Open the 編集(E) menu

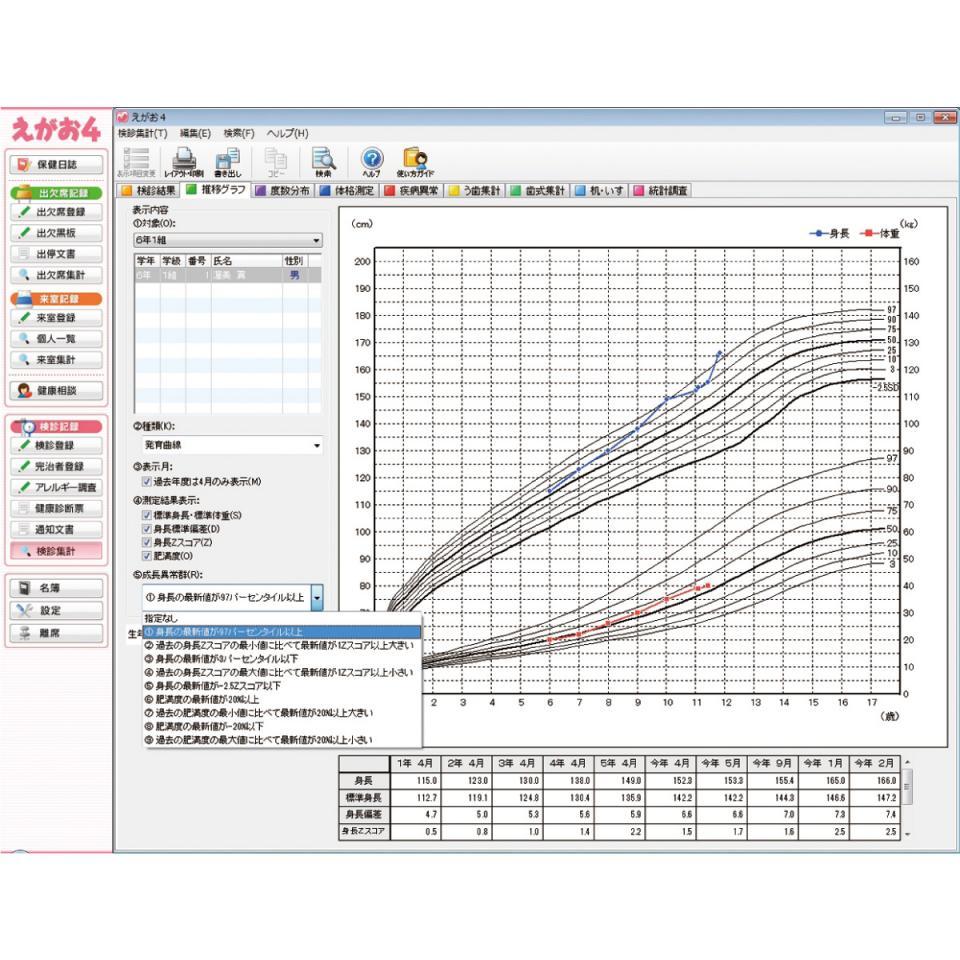click(195, 133)
